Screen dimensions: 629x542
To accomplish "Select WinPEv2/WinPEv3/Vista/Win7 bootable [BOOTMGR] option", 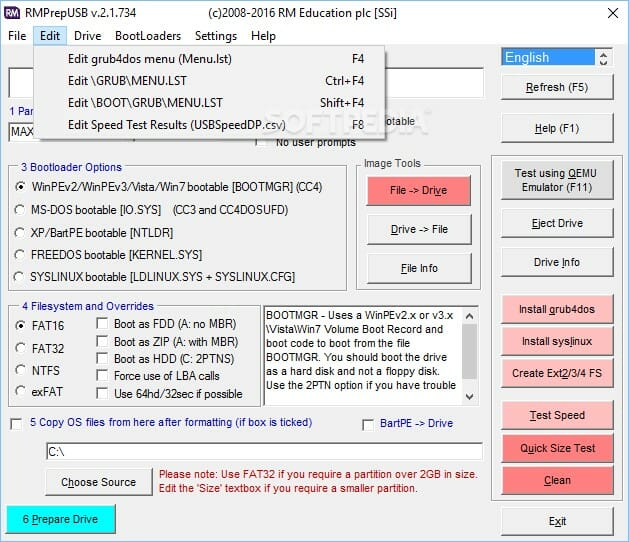I will click(20, 187).
